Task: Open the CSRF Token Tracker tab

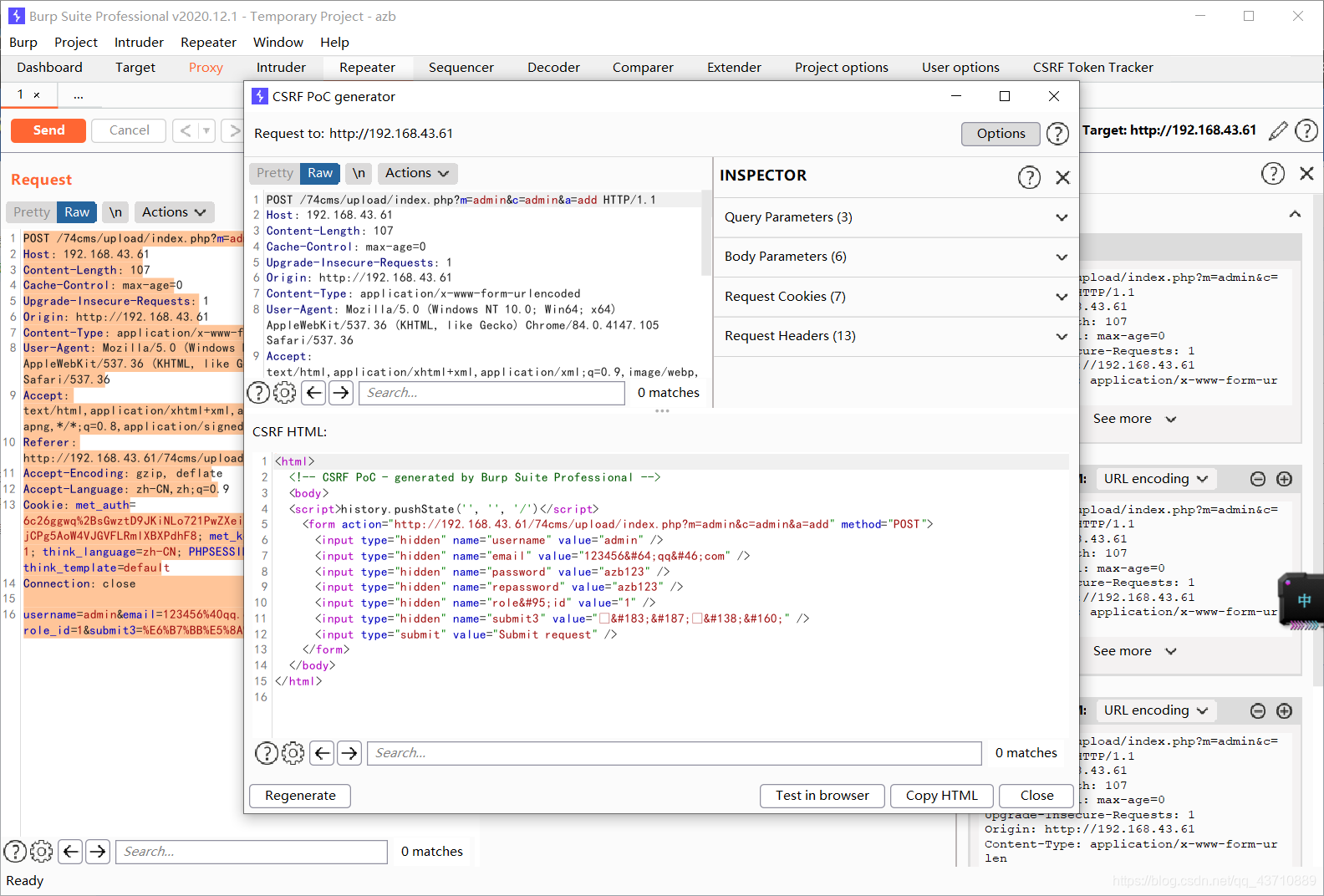Action: tap(1092, 68)
